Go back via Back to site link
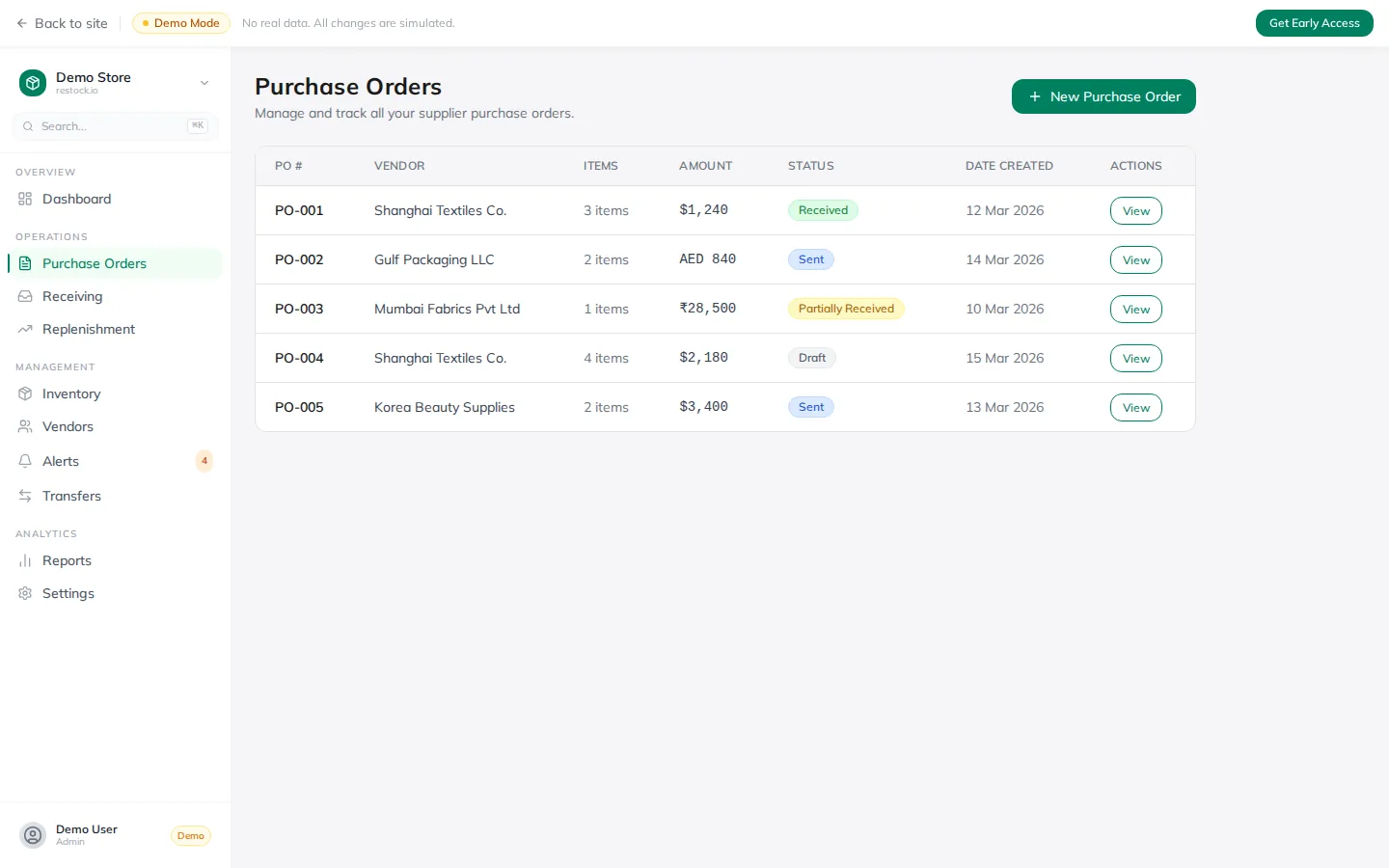 (62, 23)
